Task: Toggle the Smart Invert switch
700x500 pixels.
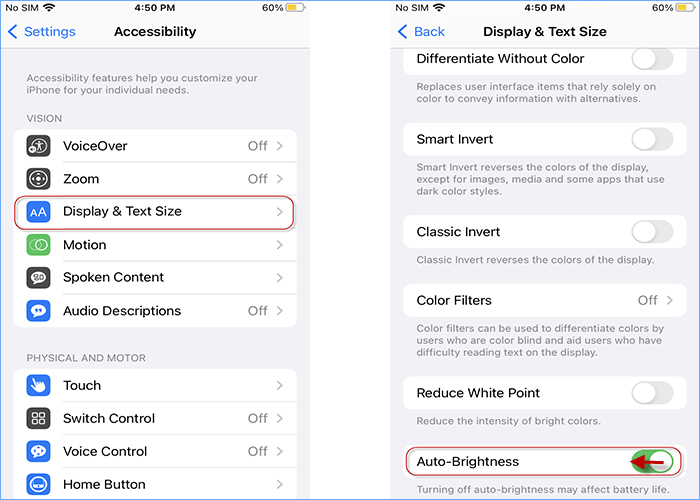Action: click(652, 139)
